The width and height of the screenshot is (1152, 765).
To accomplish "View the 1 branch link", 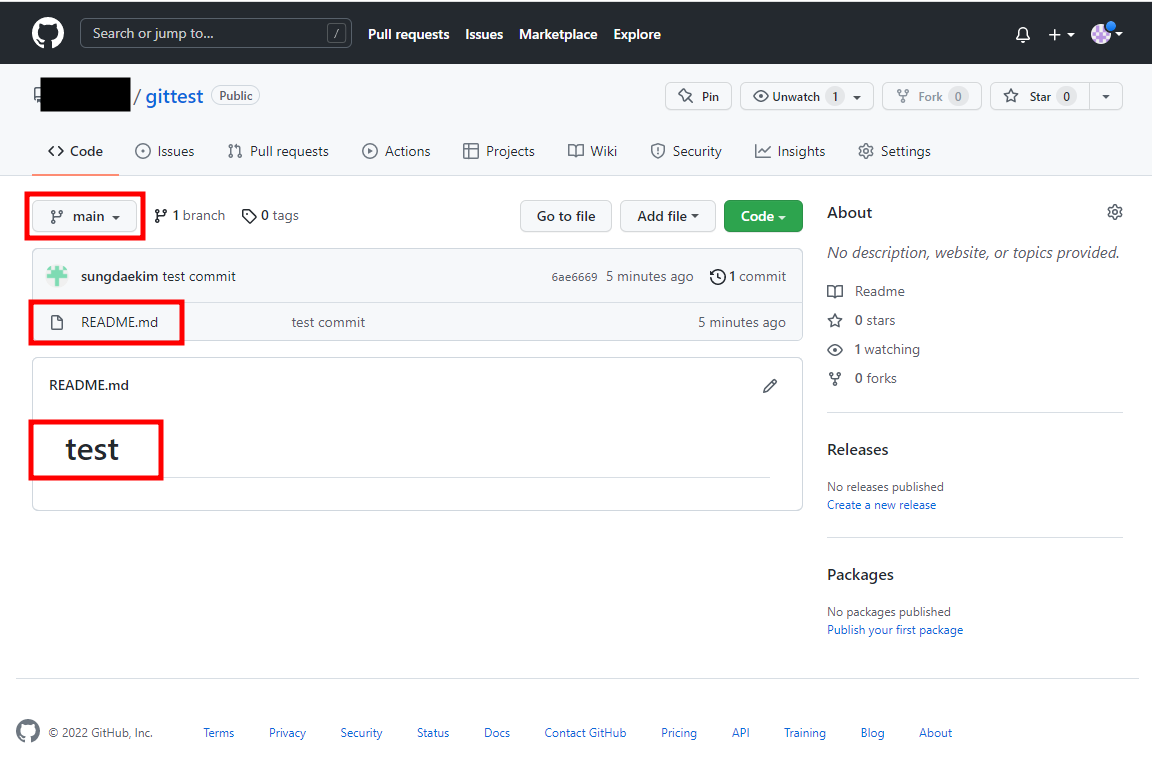I will [x=190, y=215].
